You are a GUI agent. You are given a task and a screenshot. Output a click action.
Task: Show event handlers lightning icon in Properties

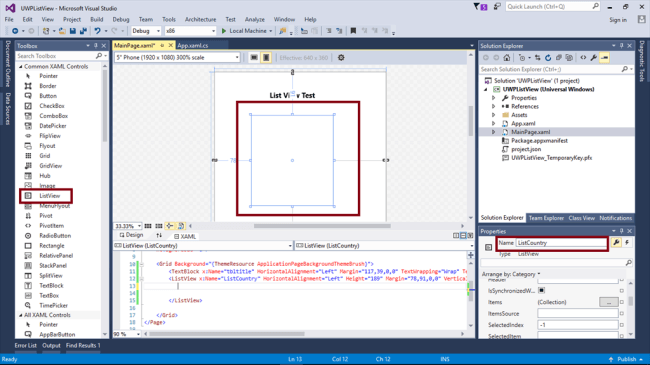627,243
